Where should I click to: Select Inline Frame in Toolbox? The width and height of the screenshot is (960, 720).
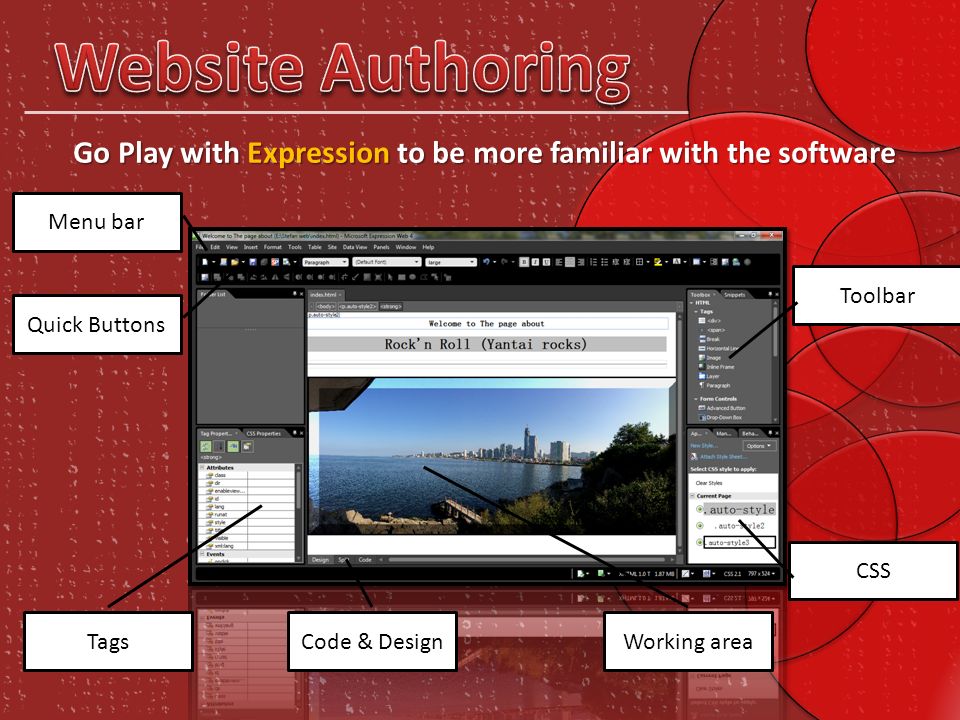[716, 367]
